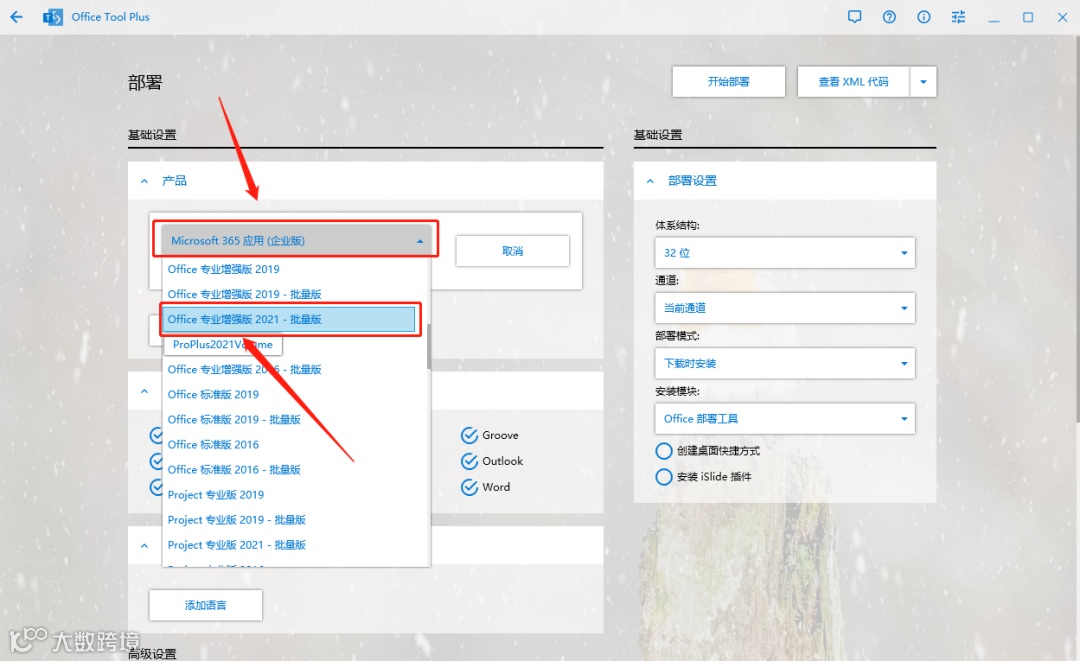Expand arrow beside 查看 XML 代码
Screen dimensions: 1080x661
click(923, 81)
